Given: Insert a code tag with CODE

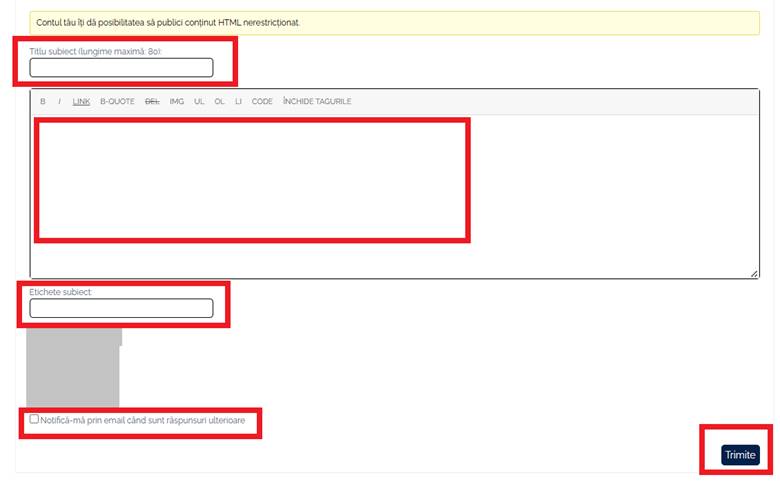Looking at the screenshot, I should 262,102.
